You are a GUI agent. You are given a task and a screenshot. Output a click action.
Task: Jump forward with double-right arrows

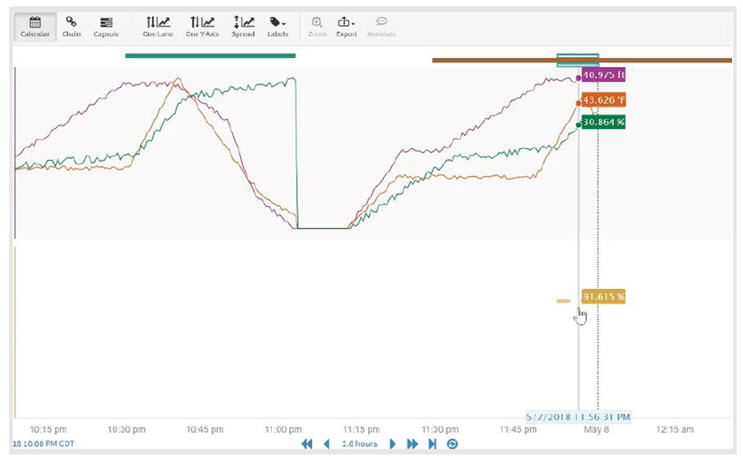click(412, 443)
